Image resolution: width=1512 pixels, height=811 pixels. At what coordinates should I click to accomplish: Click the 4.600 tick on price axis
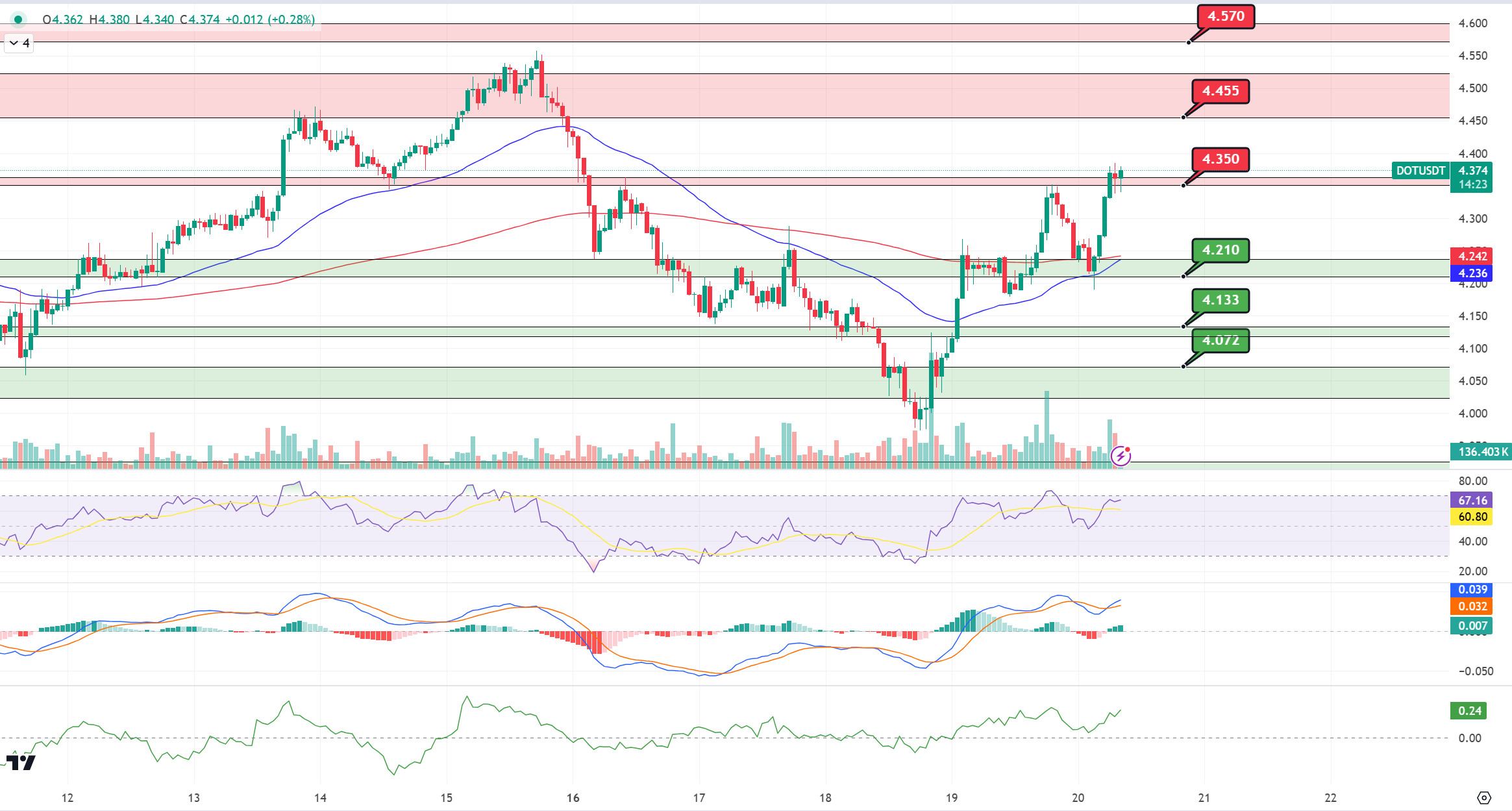pyautogui.click(x=1472, y=23)
